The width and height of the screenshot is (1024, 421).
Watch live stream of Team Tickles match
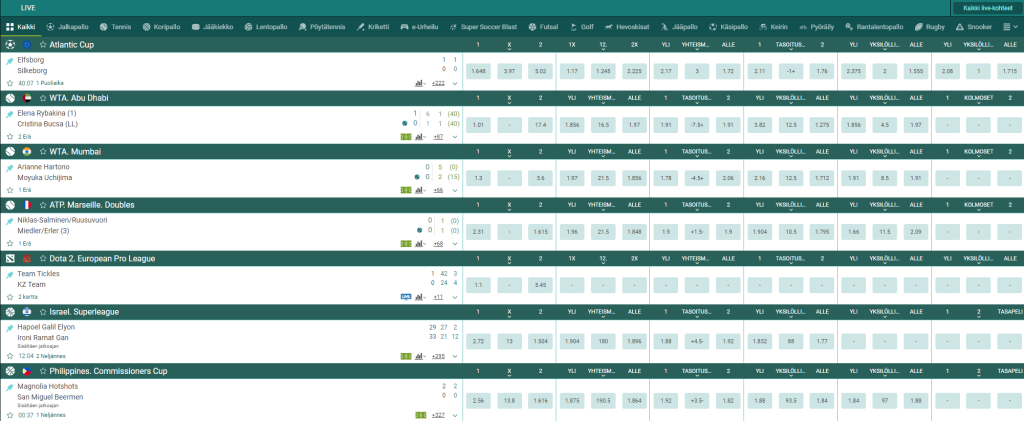[x=405, y=297]
